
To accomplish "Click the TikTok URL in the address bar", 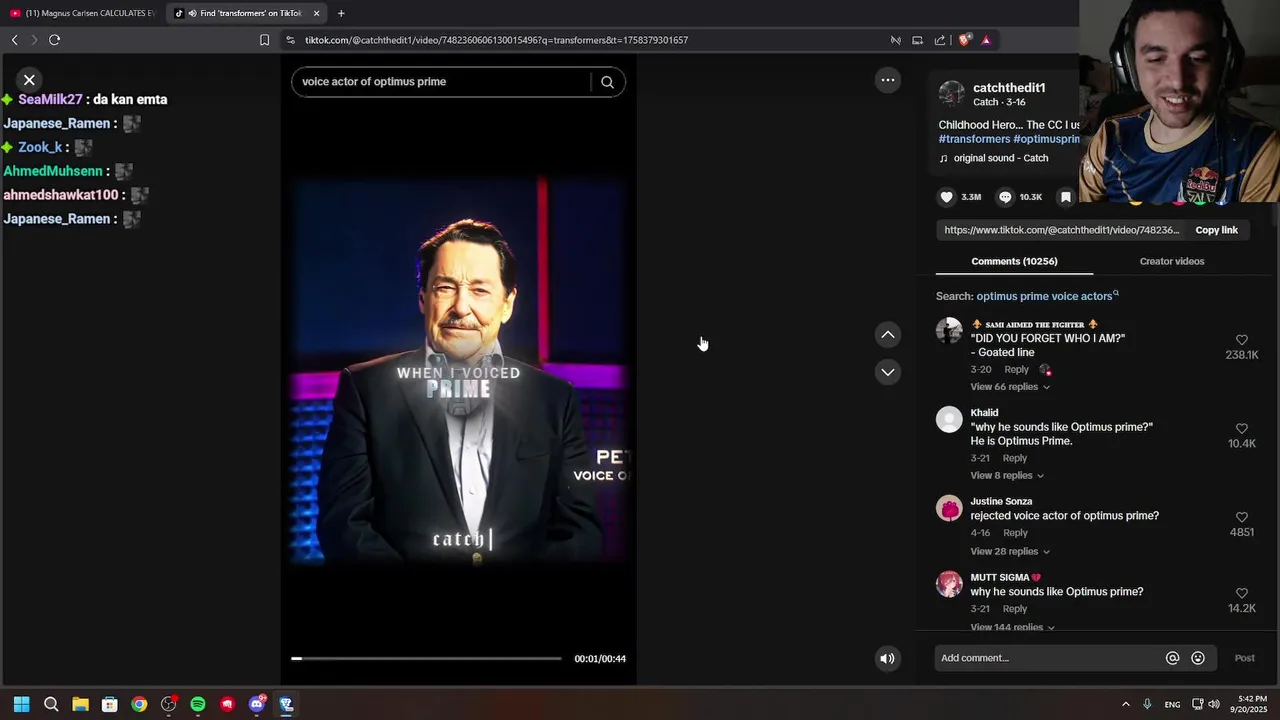I will [496, 40].
